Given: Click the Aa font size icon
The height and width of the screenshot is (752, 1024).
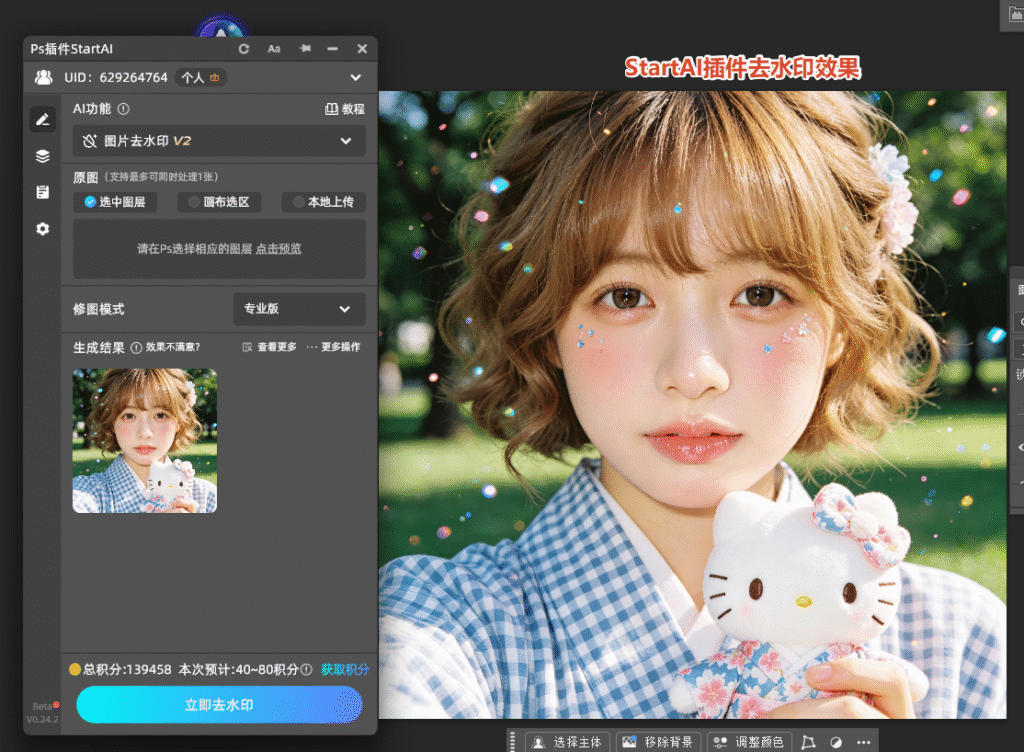Looking at the screenshot, I should (x=274, y=49).
